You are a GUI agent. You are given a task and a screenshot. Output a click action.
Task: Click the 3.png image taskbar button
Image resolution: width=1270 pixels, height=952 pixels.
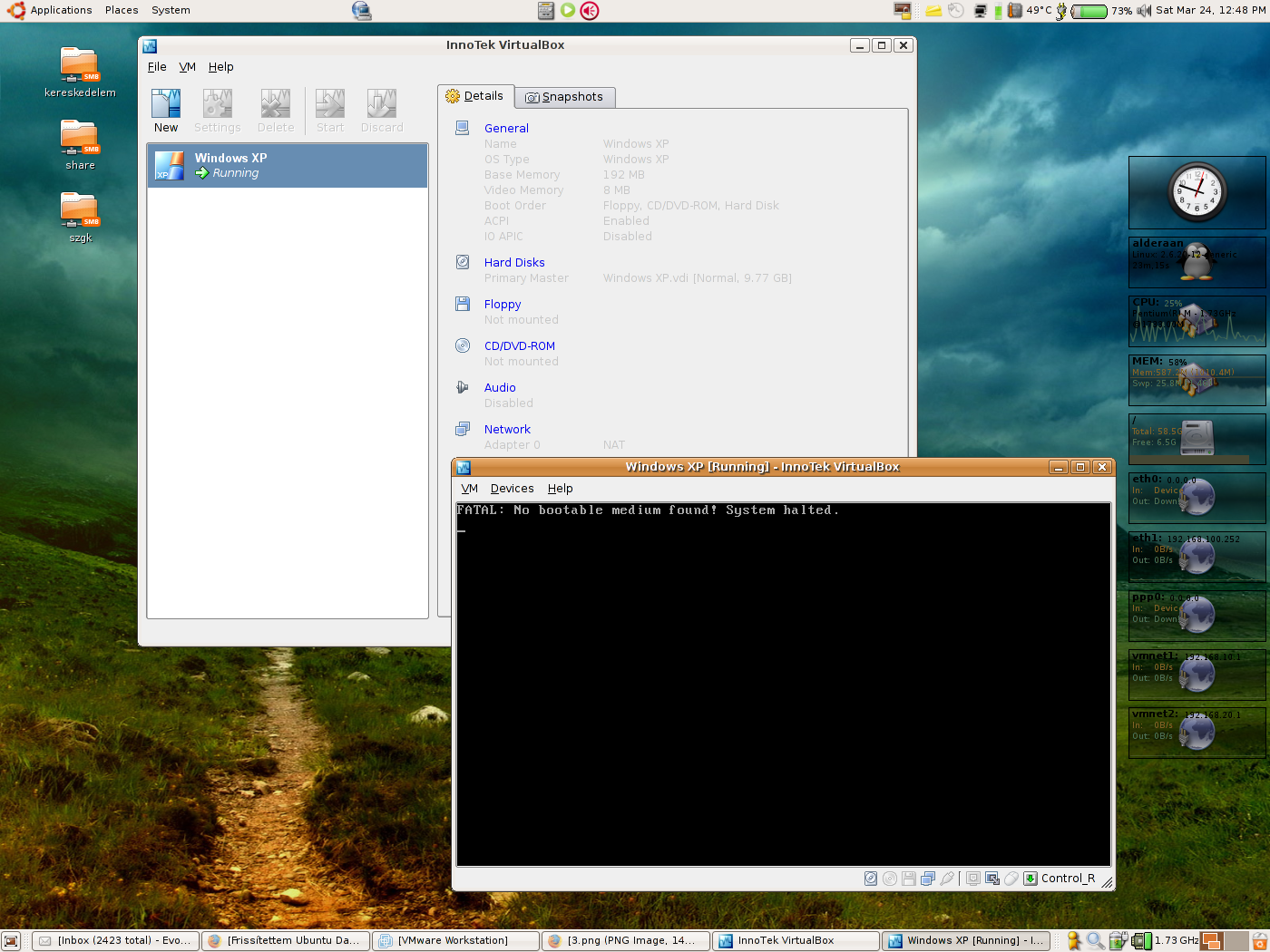point(626,940)
